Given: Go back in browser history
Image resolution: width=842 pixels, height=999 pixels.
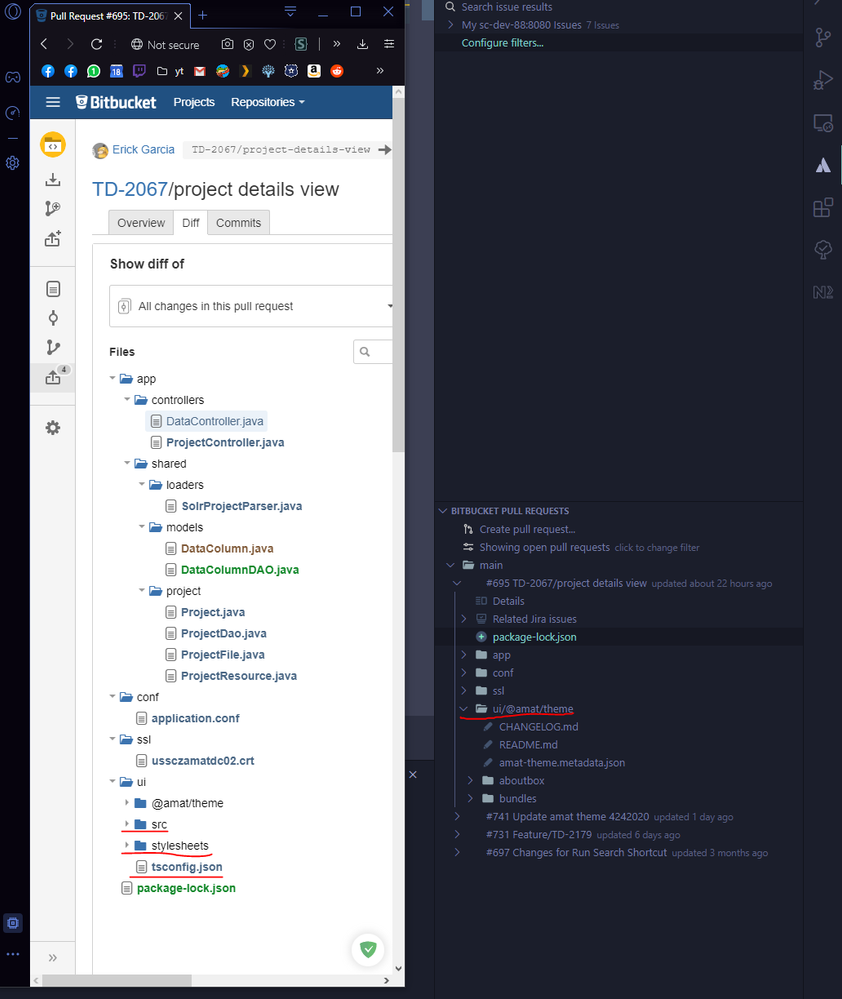Looking at the screenshot, I should [x=43, y=45].
